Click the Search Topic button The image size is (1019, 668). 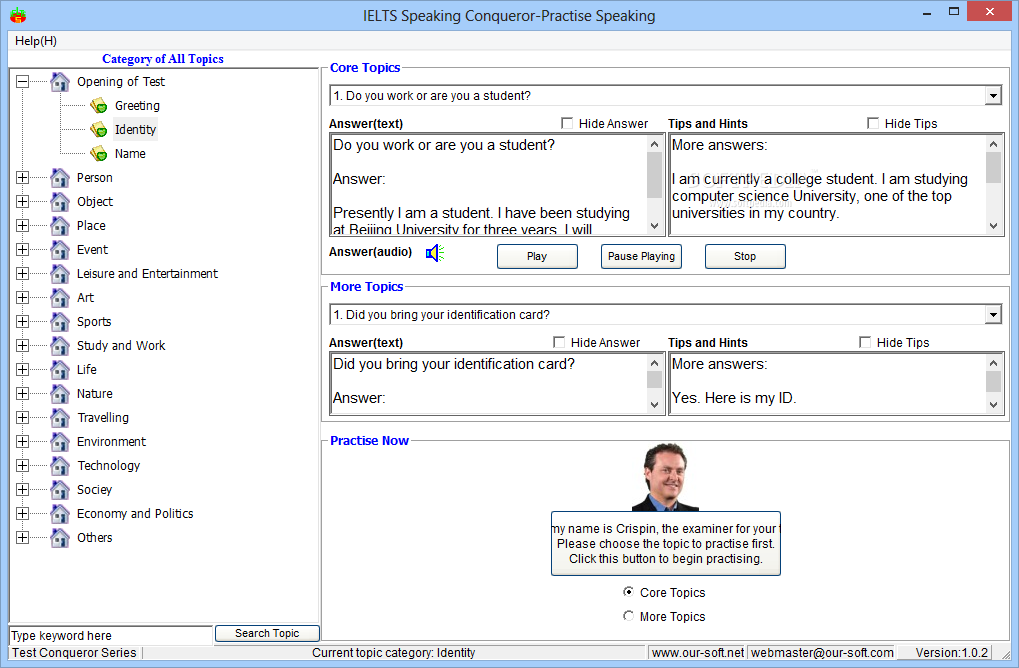pyautogui.click(x=267, y=633)
